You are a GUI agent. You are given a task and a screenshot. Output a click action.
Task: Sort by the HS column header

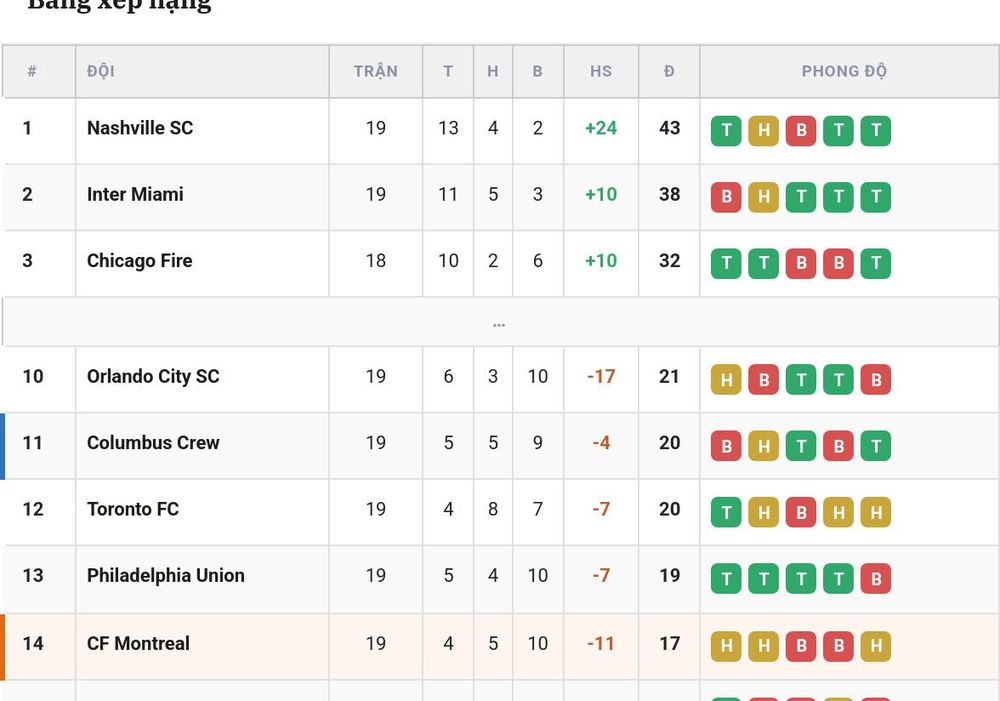pos(601,71)
